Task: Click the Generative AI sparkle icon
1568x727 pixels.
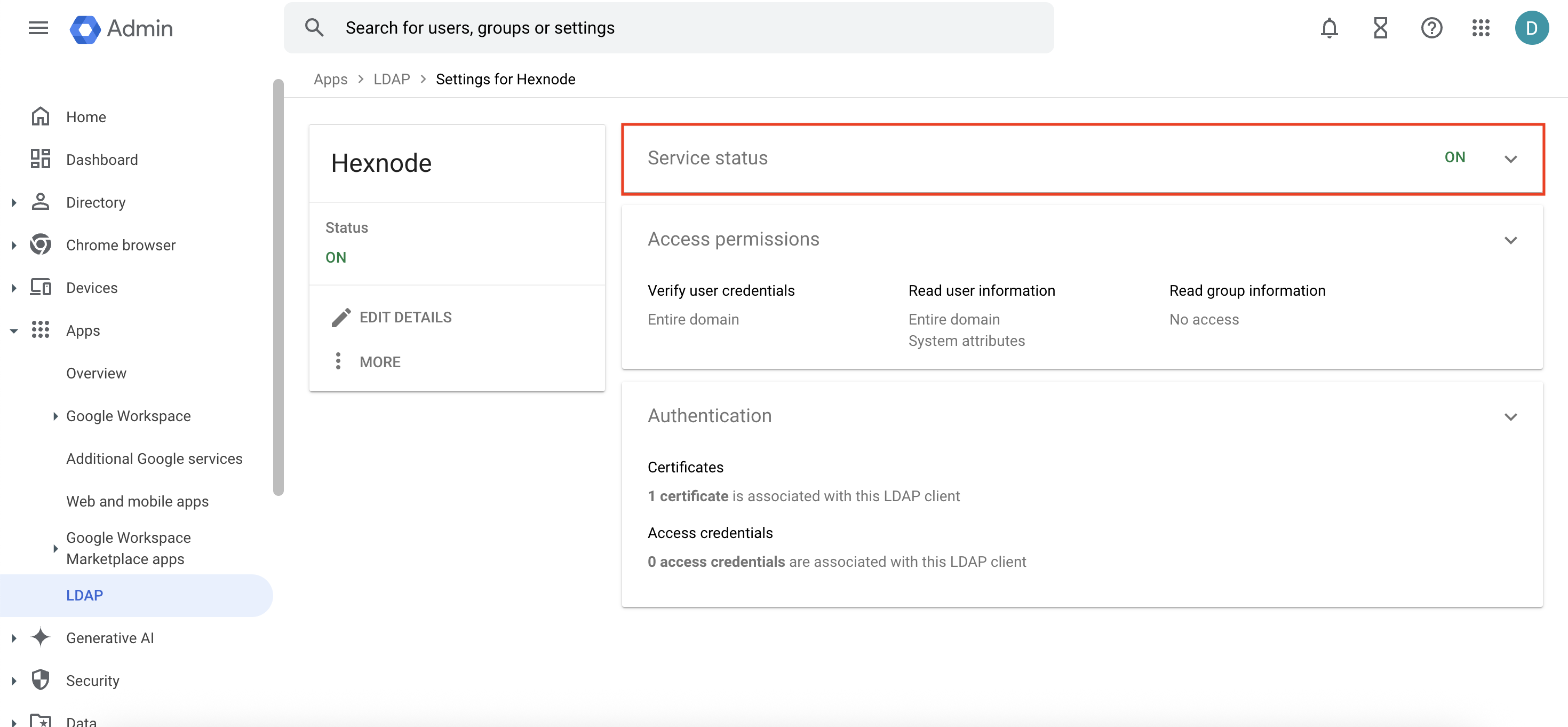Action: click(x=40, y=637)
